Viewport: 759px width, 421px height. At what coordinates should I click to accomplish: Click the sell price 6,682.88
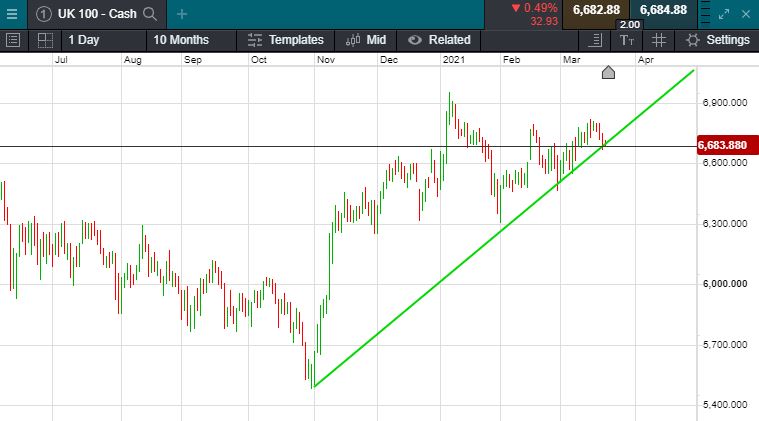[595, 10]
